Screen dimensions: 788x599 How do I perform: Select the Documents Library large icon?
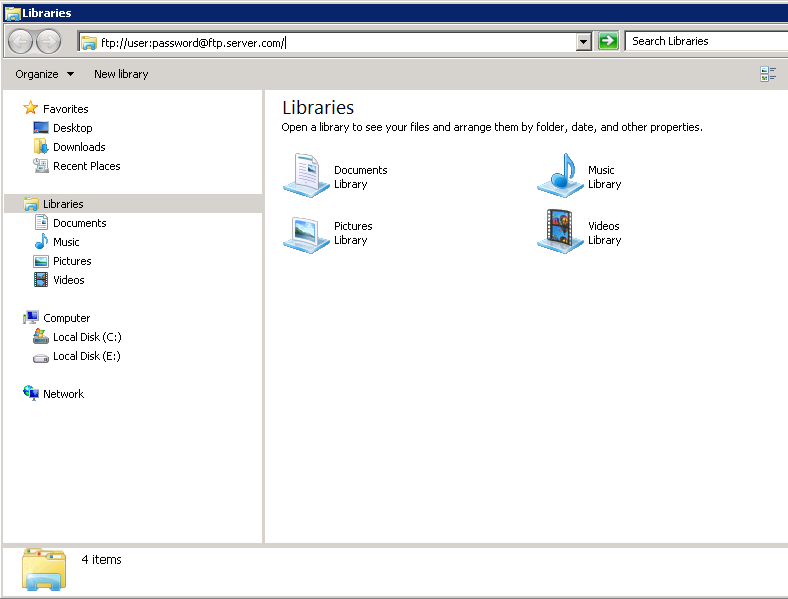pos(306,176)
